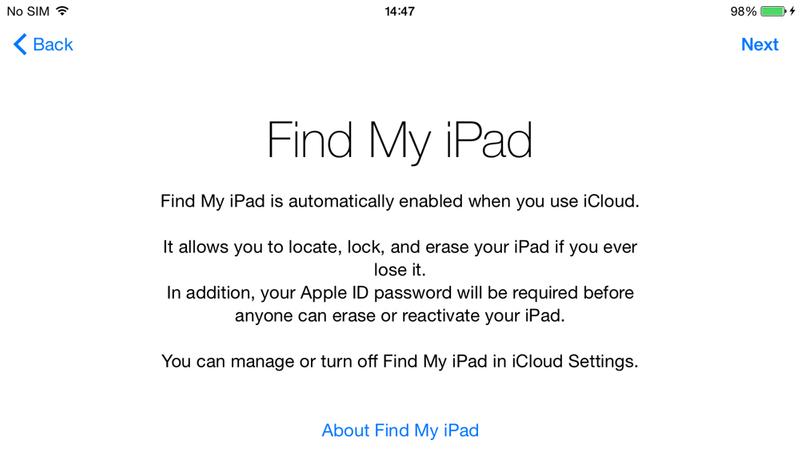The height and width of the screenshot is (466, 800).
Task: Tap the line 'anyone can erase or reactivate'
Action: point(399,316)
